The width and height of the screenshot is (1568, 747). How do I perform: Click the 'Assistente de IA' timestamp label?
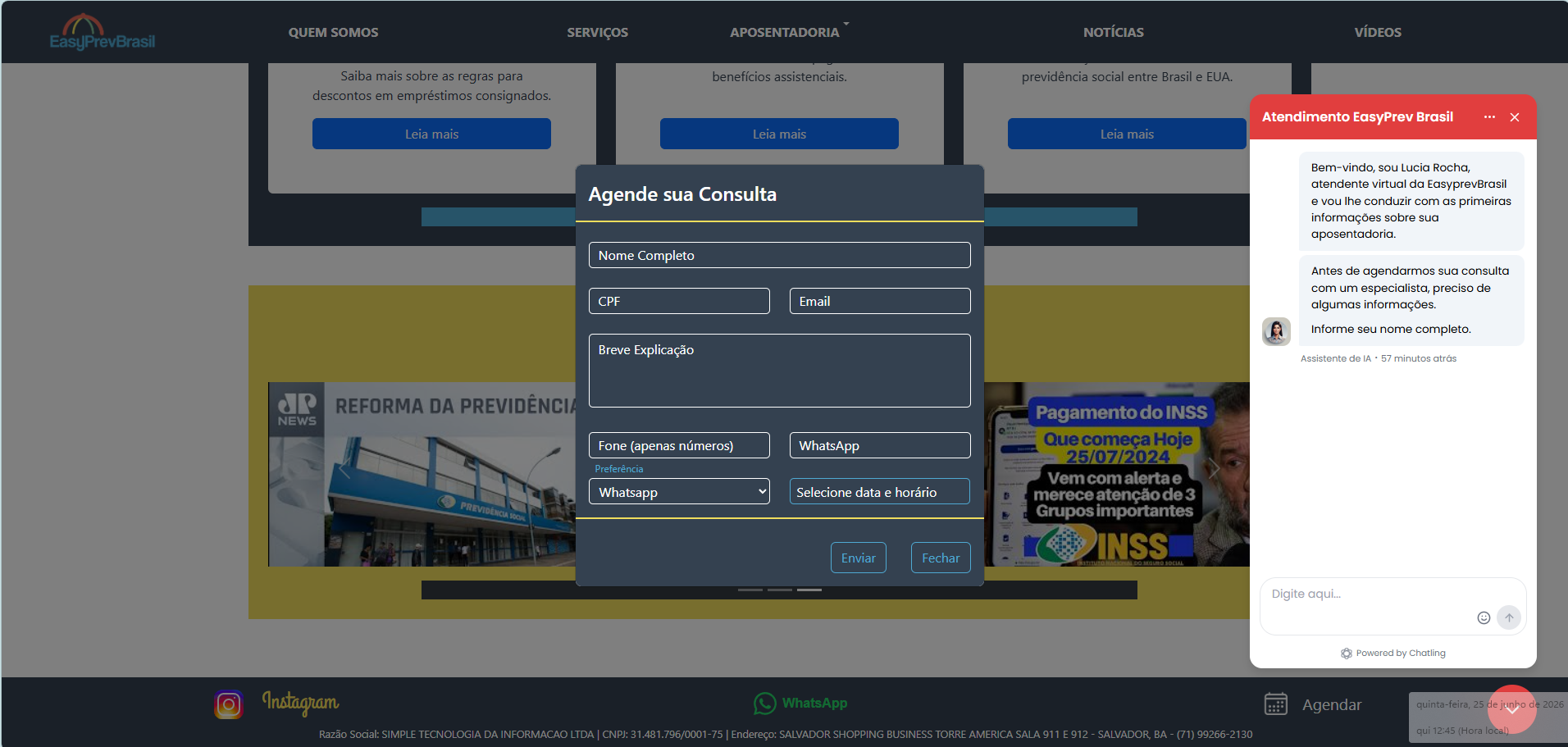[x=1379, y=358]
